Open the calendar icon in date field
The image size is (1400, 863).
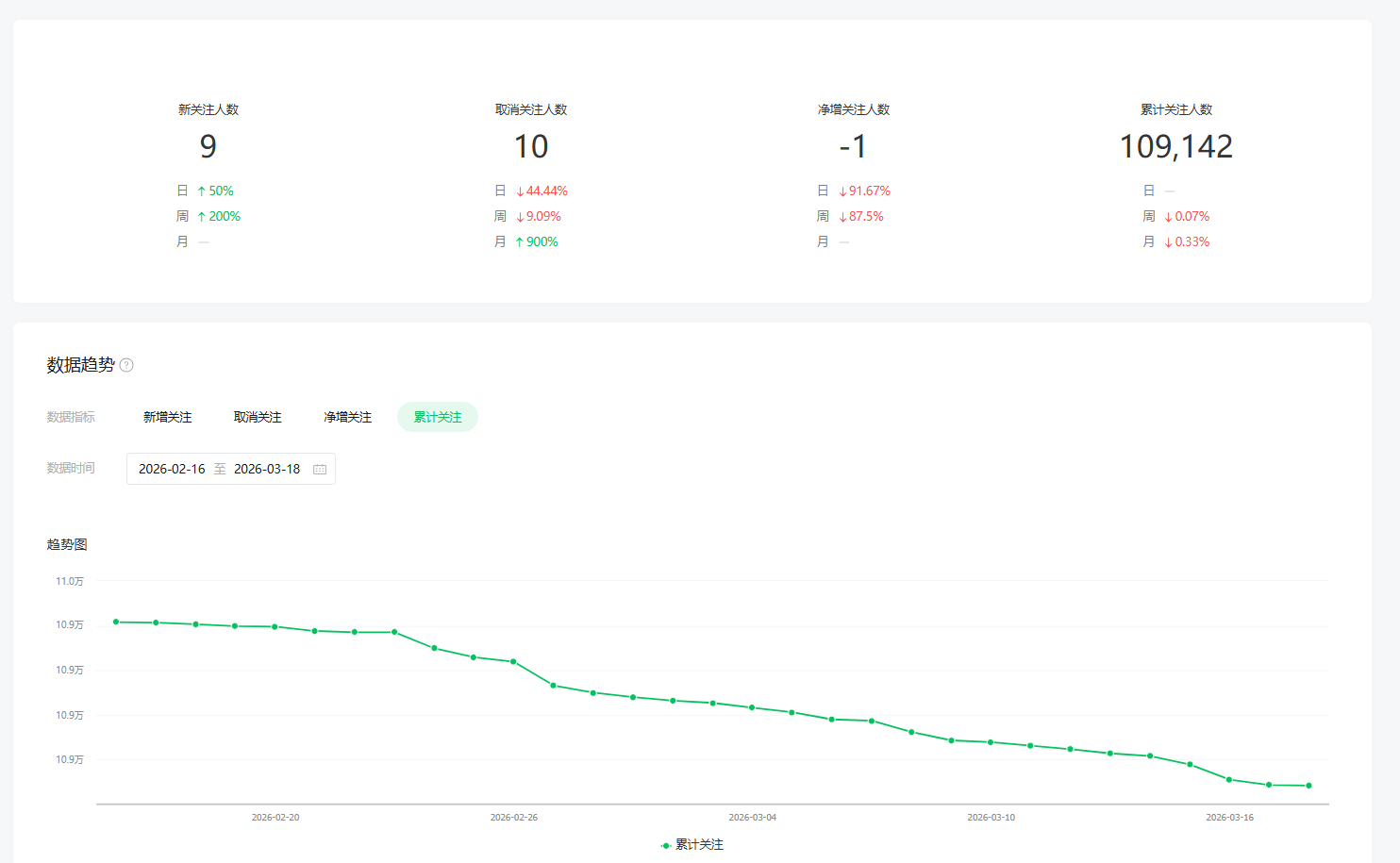pyautogui.click(x=320, y=469)
